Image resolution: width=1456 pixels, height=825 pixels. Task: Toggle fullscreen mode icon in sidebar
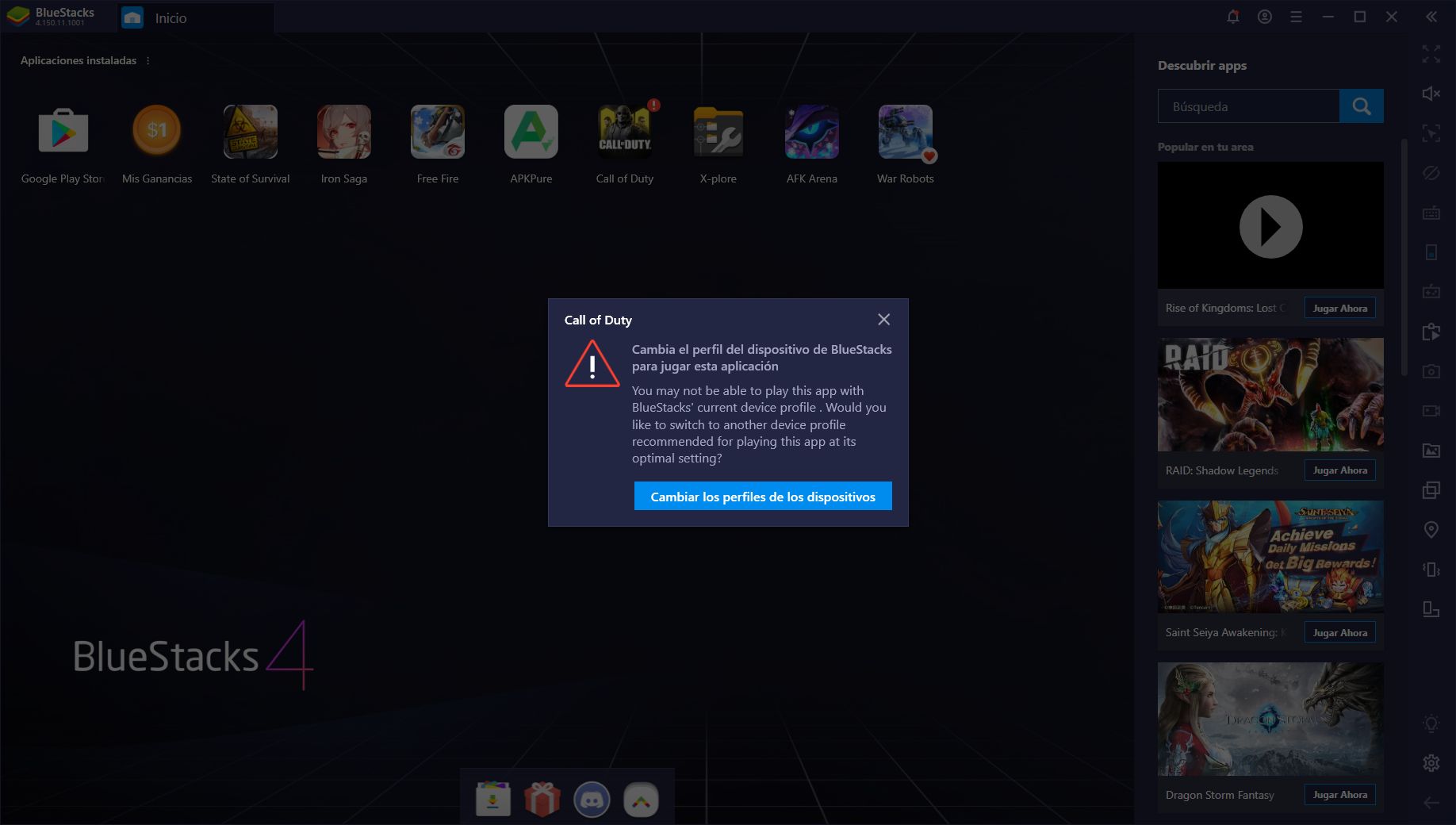pyautogui.click(x=1431, y=54)
